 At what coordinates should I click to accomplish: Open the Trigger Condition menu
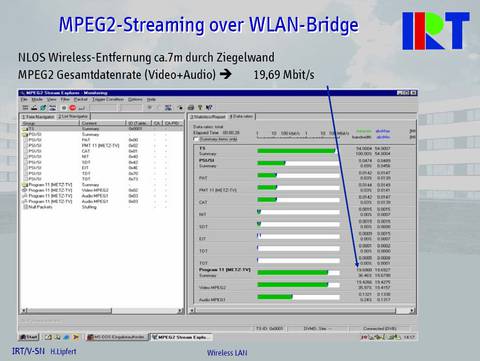pos(108,99)
